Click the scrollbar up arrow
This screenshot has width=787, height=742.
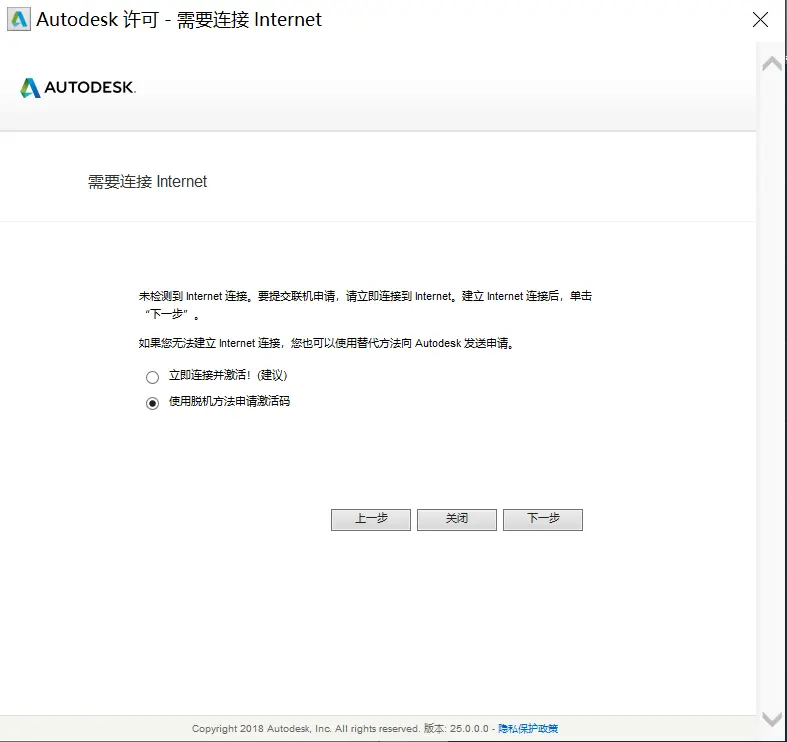click(772, 64)
